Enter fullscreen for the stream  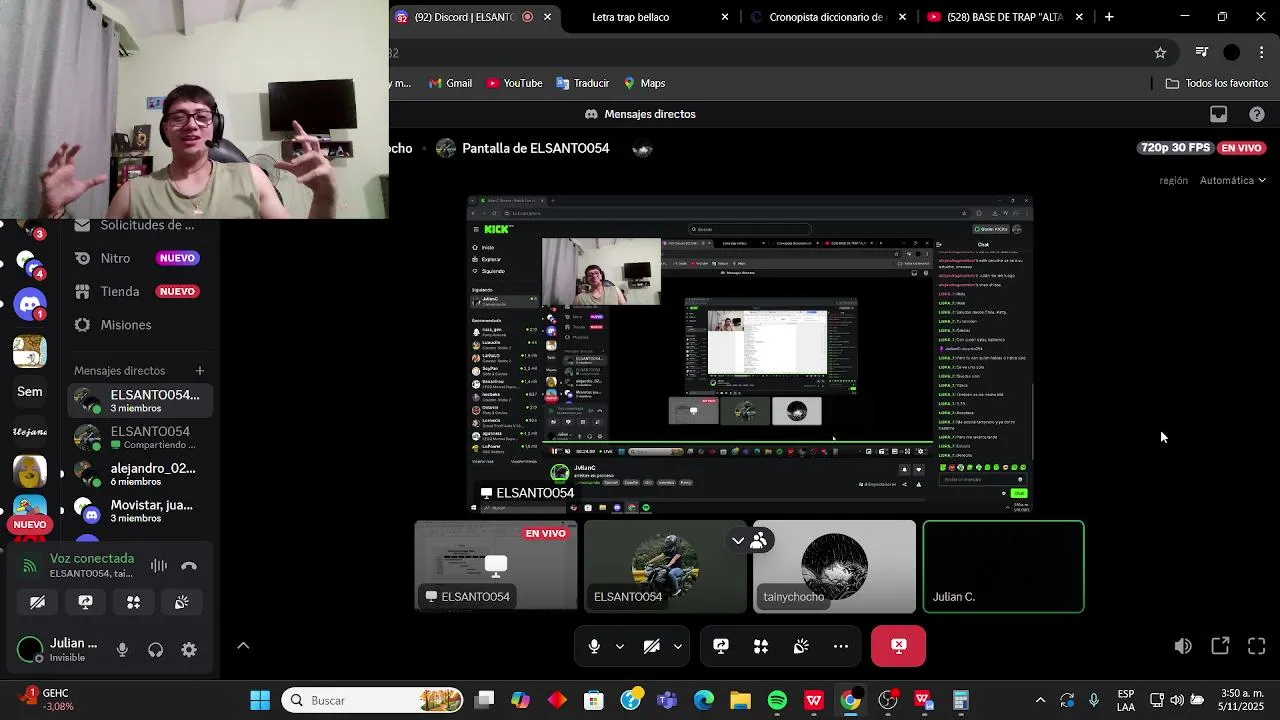pyautogui.click(x=1257, y=646)
